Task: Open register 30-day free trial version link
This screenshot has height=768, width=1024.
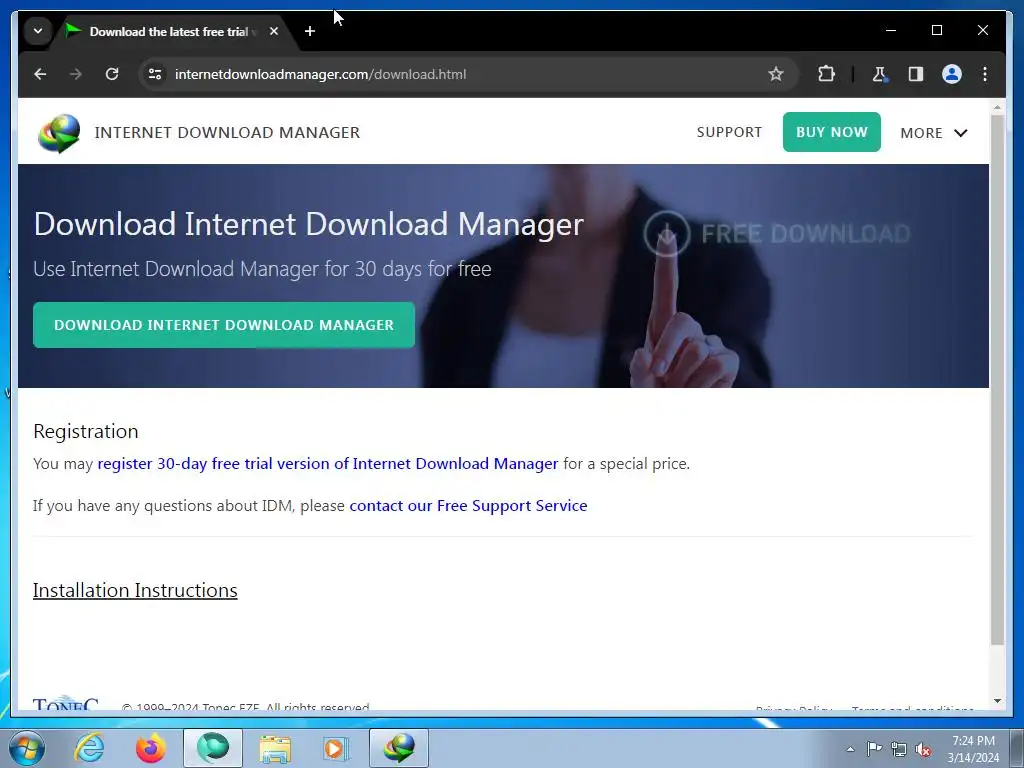Action: click(328, 464)
